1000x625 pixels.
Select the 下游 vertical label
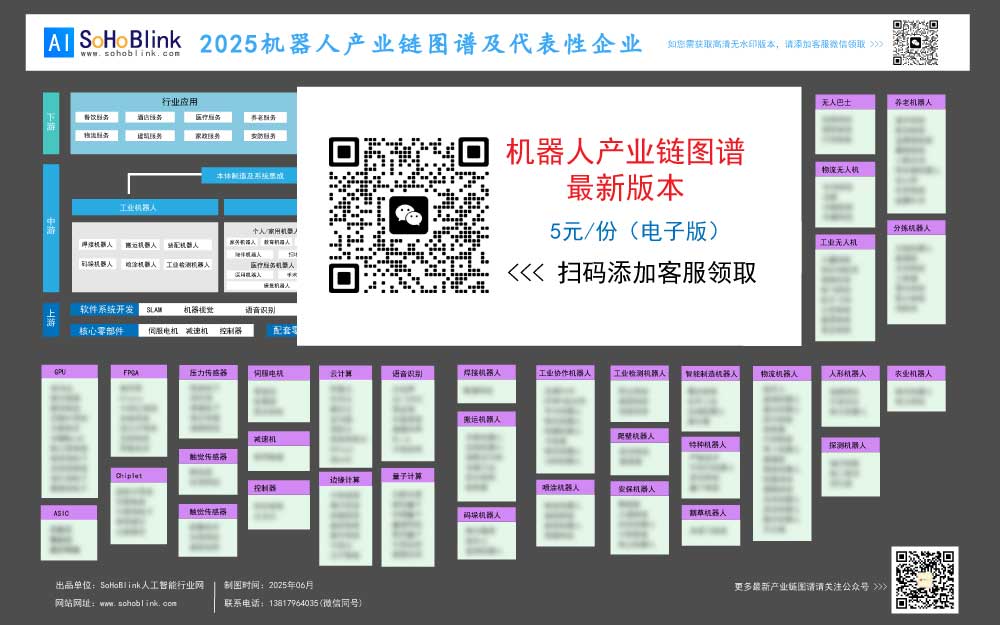pos(51,123)
